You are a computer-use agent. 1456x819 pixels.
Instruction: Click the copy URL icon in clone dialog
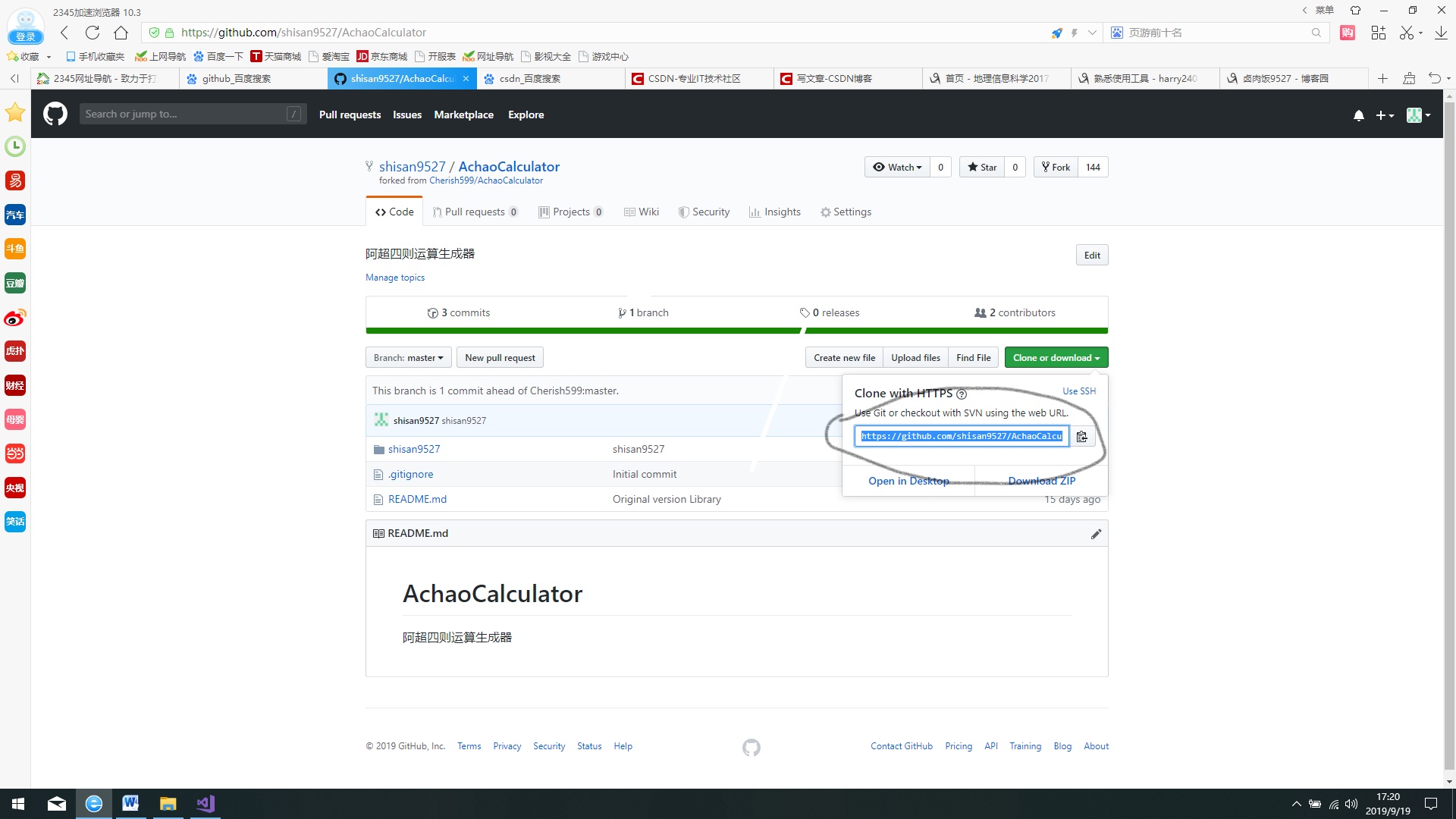[x=1082, y=436]
